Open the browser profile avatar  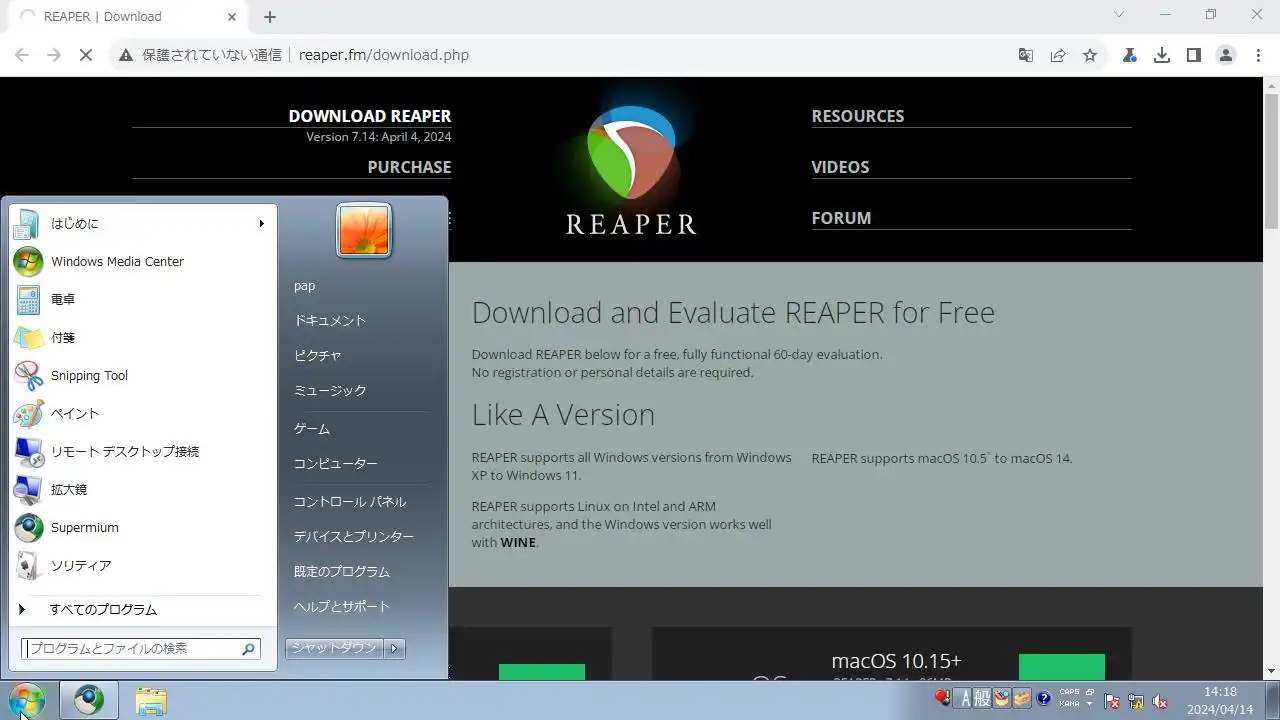1226,55
